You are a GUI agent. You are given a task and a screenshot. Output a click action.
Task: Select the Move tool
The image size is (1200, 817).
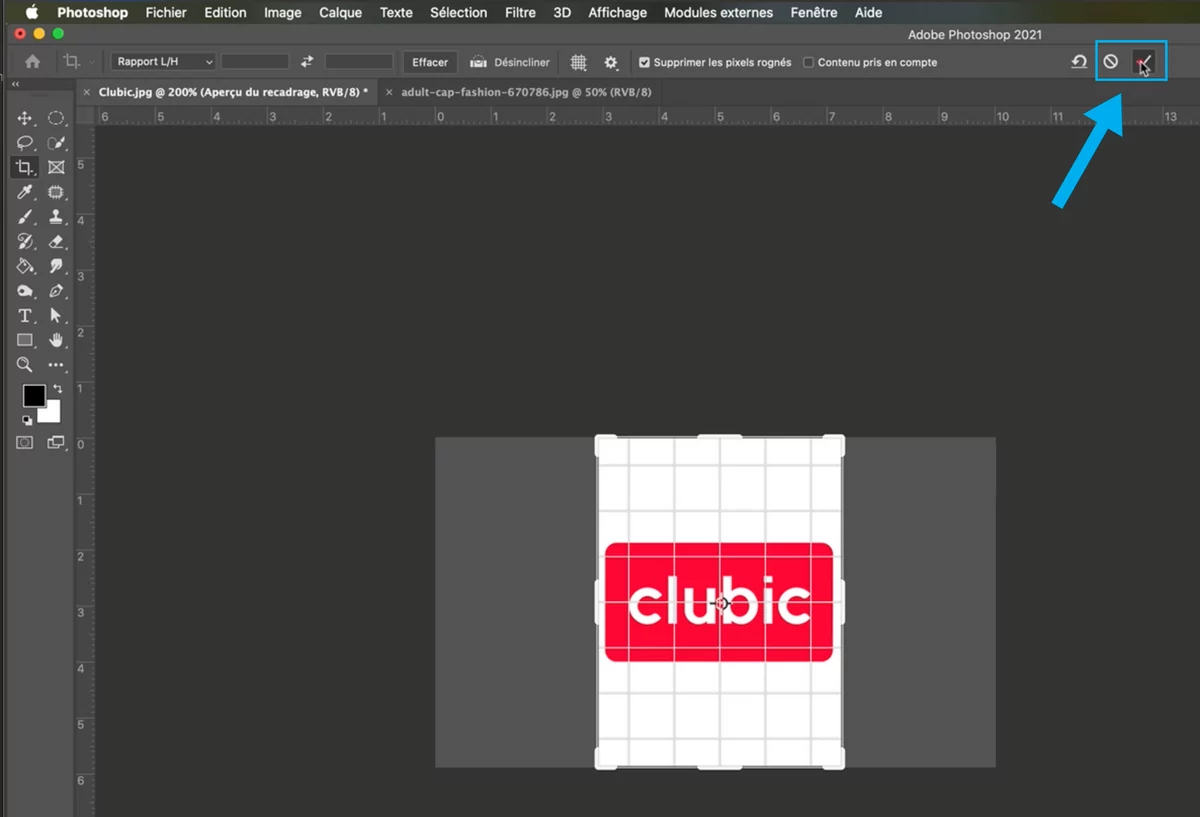25,119
